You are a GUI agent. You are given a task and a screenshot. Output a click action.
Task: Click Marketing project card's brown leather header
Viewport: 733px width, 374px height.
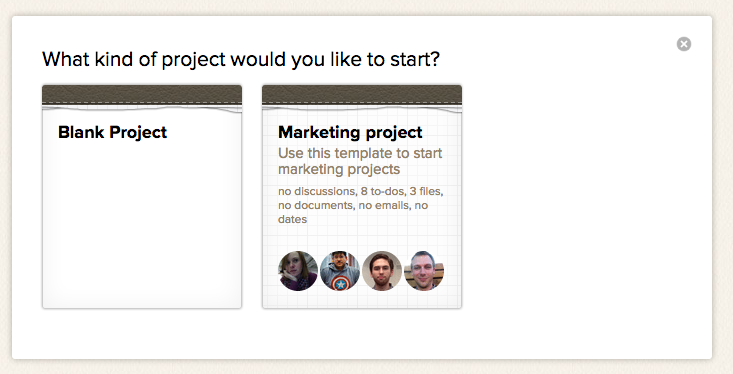coord(362,95)
